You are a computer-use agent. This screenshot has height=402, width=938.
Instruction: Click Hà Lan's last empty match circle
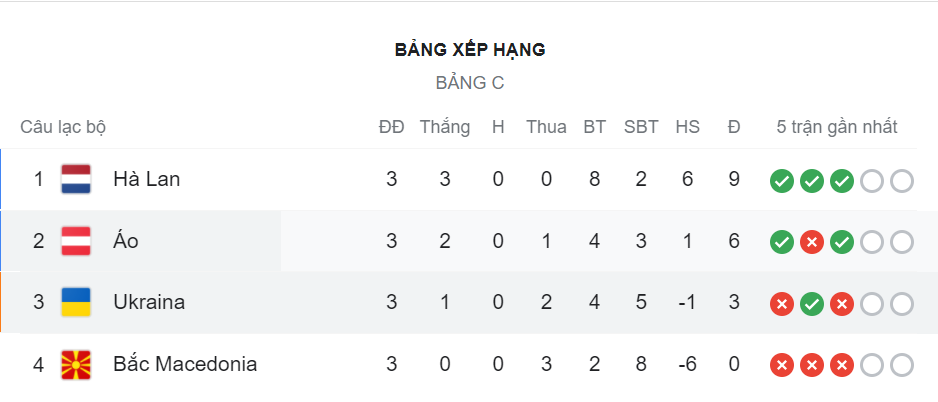[x=902, y=181]
